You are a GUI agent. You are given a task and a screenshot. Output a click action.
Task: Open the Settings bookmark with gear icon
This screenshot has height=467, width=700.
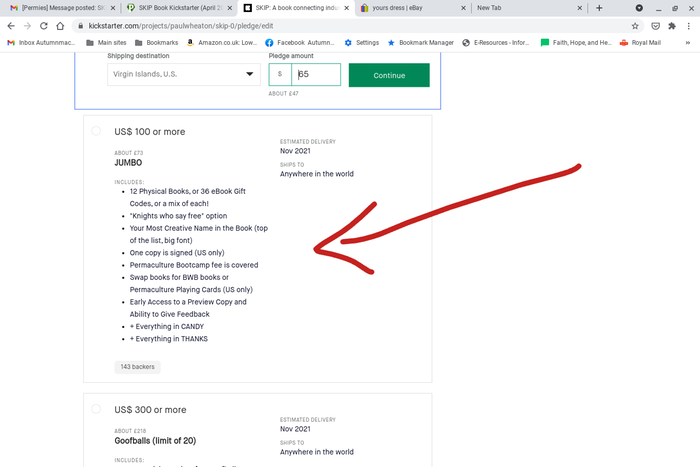pyautogui.click(x=361, y=43)
